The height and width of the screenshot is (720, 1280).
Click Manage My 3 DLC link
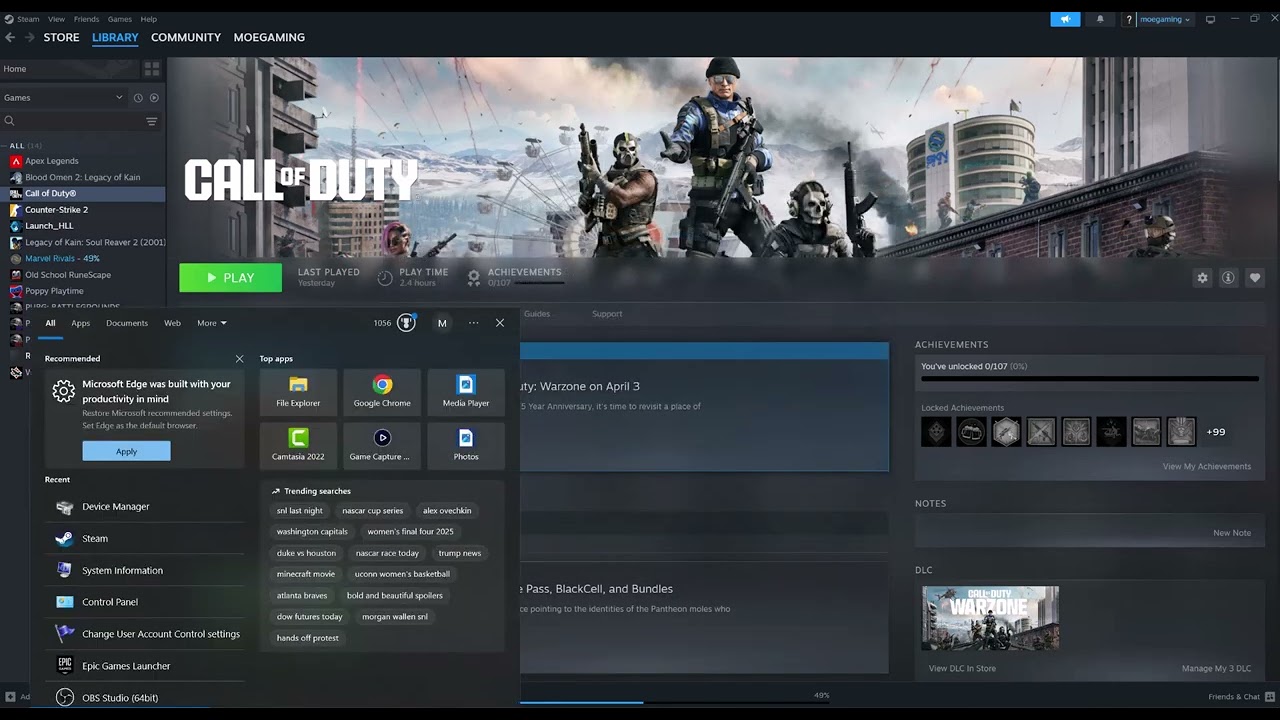(x=1216, y=668)
